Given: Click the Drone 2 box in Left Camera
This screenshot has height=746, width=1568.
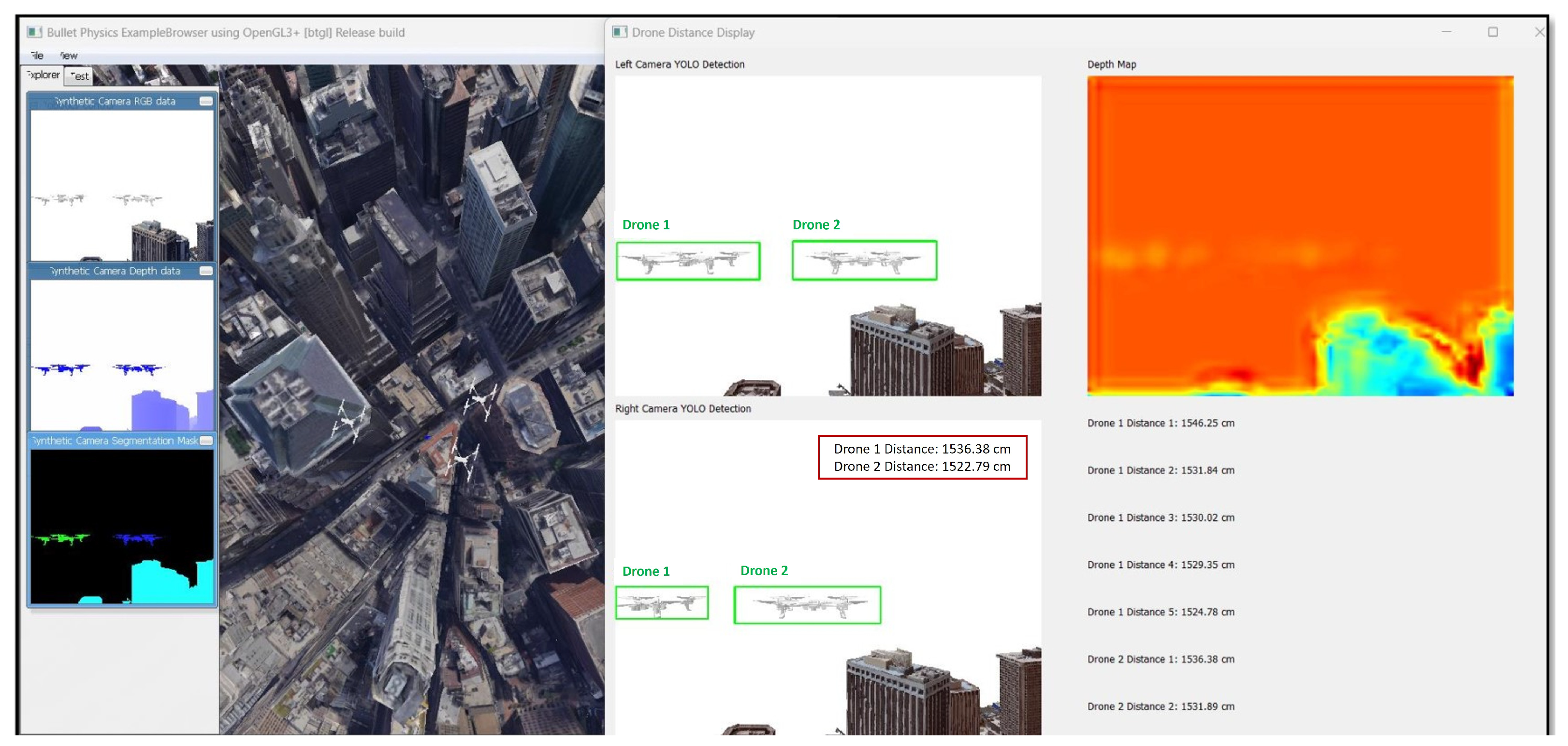Looking at the screenshot, I should pos(864,261).
